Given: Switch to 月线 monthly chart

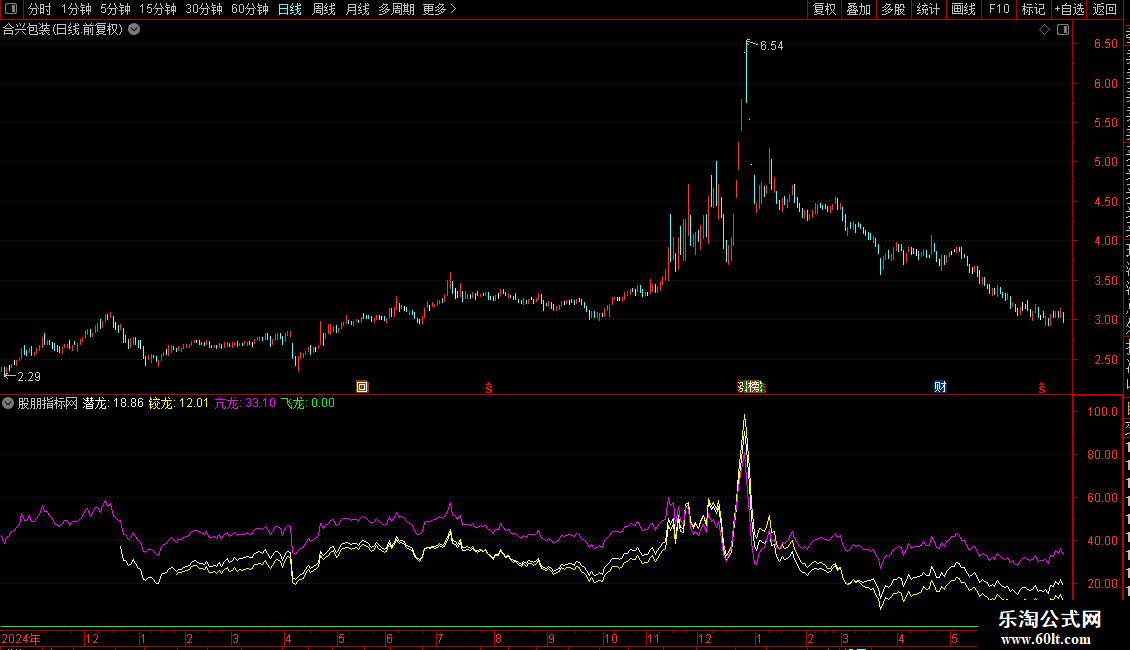Looking at the screenshot, I should (x=357, y=9).
